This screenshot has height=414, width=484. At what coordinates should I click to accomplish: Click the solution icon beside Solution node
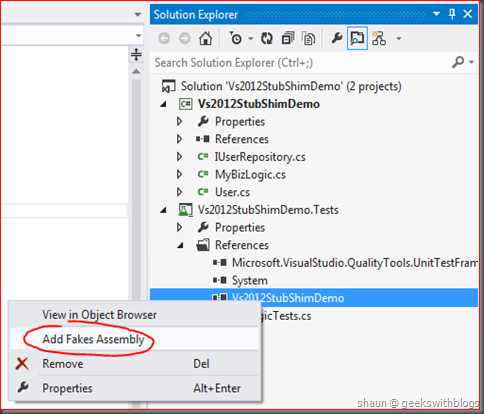pyautogui.click(x=168, y=86)
